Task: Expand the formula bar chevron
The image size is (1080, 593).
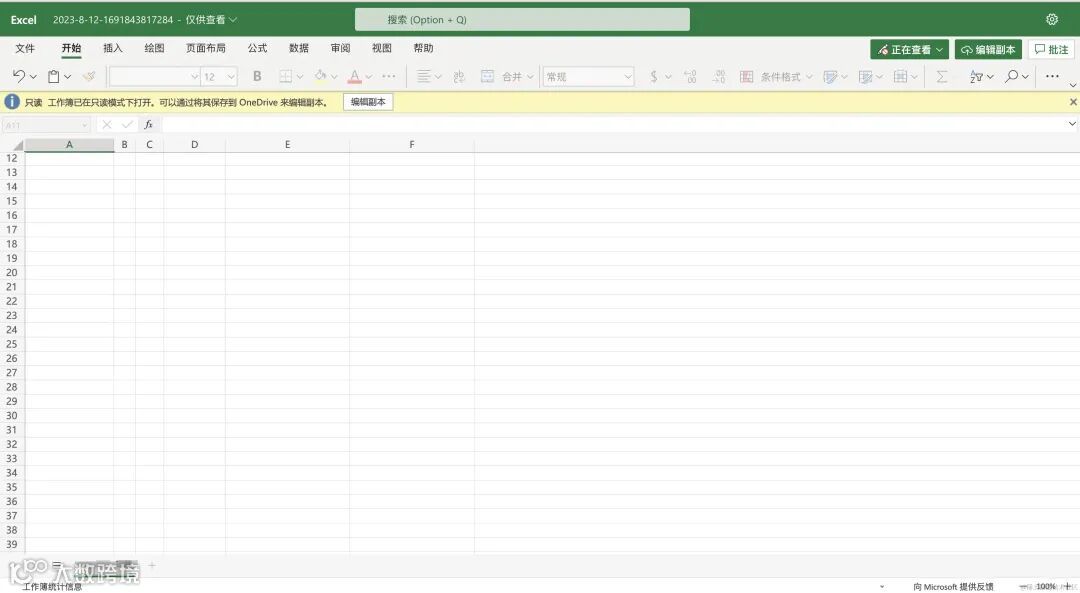Action: pos(1072,124)
